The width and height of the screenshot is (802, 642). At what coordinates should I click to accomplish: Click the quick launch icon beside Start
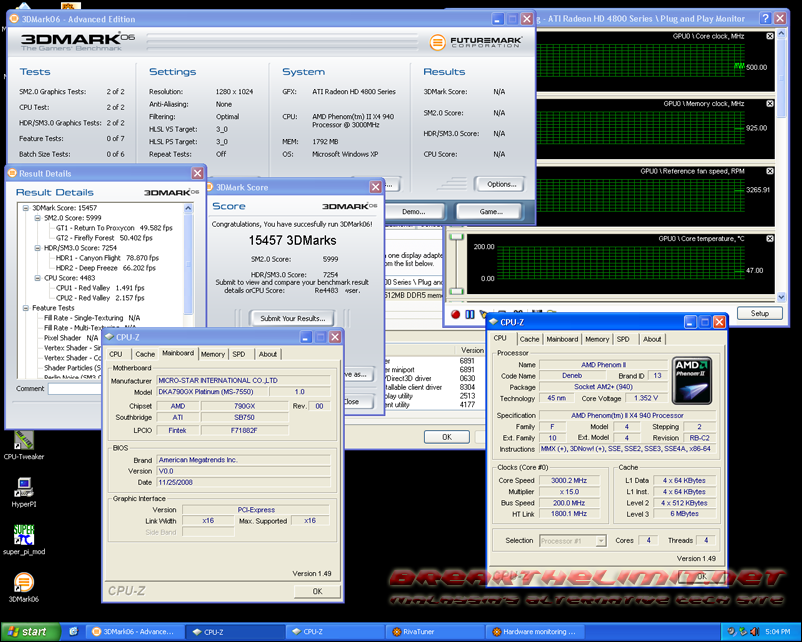pos(73,632)
